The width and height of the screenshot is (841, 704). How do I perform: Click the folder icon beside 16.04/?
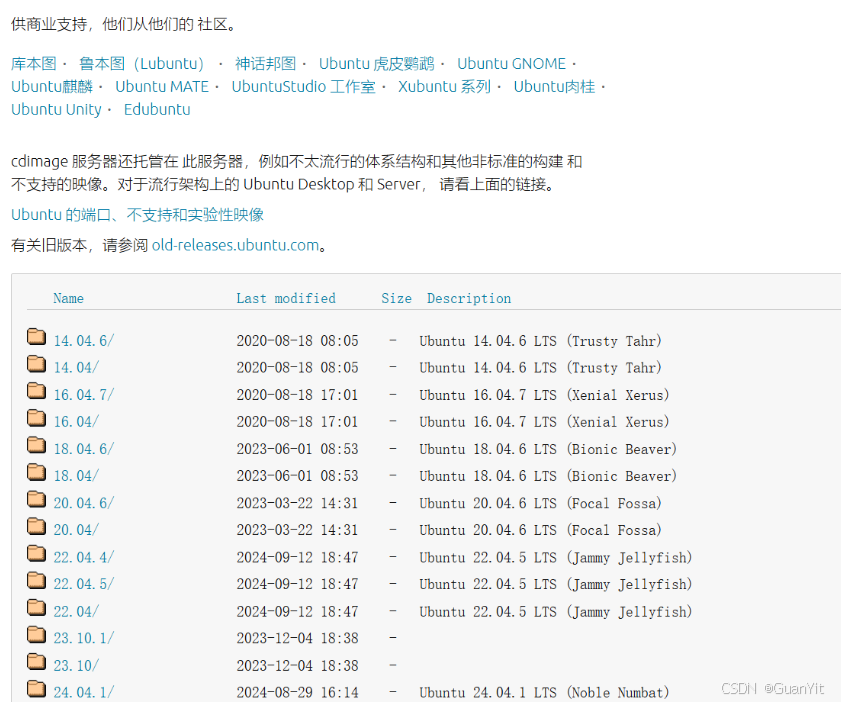pyautogui.click(x=36, y=418)
